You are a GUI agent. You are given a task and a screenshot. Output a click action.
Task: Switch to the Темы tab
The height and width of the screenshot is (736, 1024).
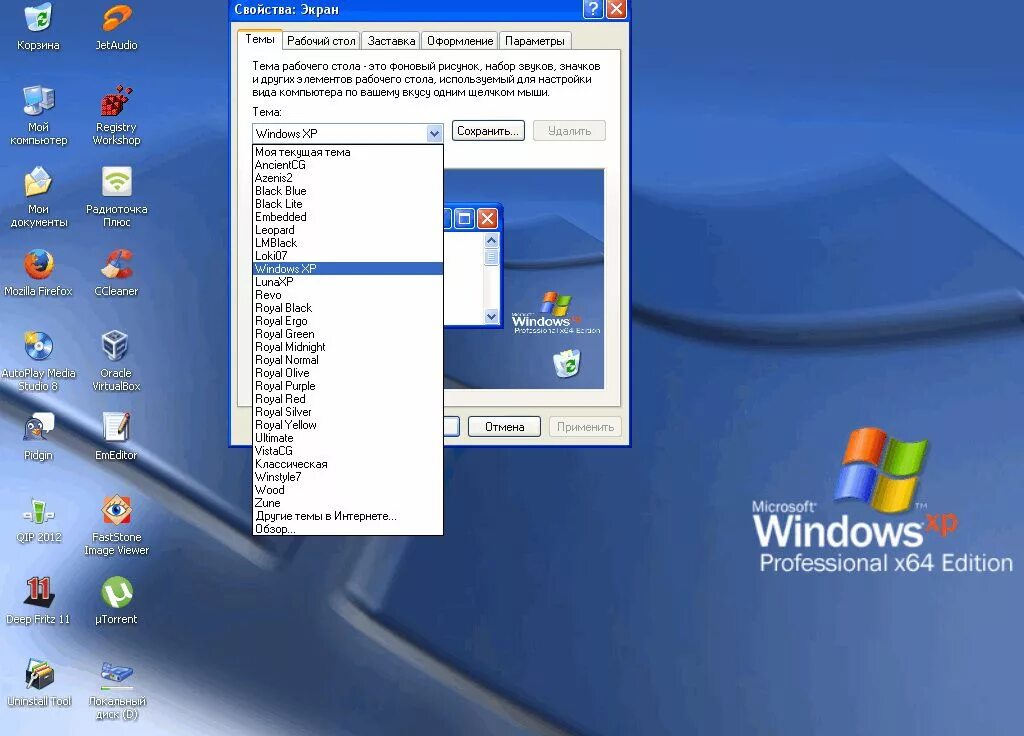pyautogui.click(x=259, y=40)
